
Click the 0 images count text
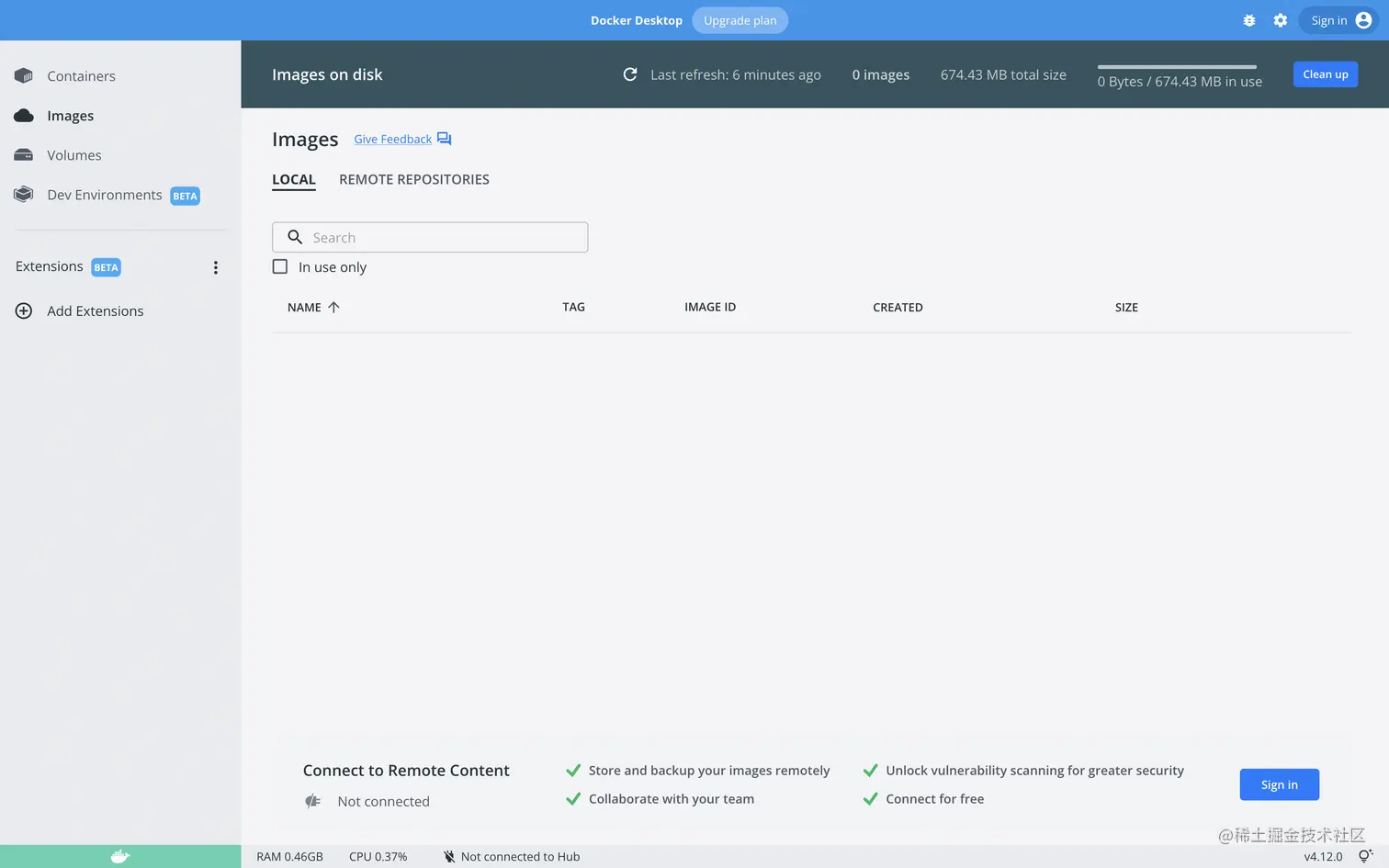pyautogui.click(x=880, y=74)
